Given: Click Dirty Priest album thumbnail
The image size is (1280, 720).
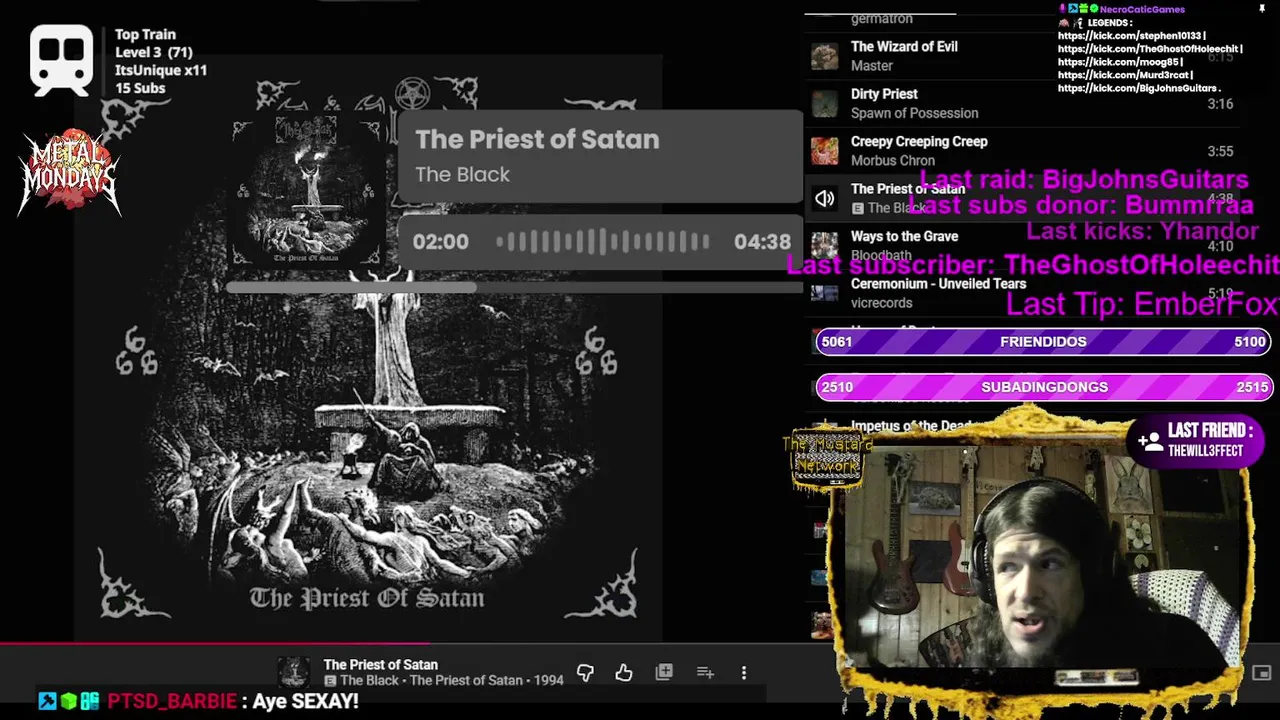Looking at the screenshot, I should [824, 103].
